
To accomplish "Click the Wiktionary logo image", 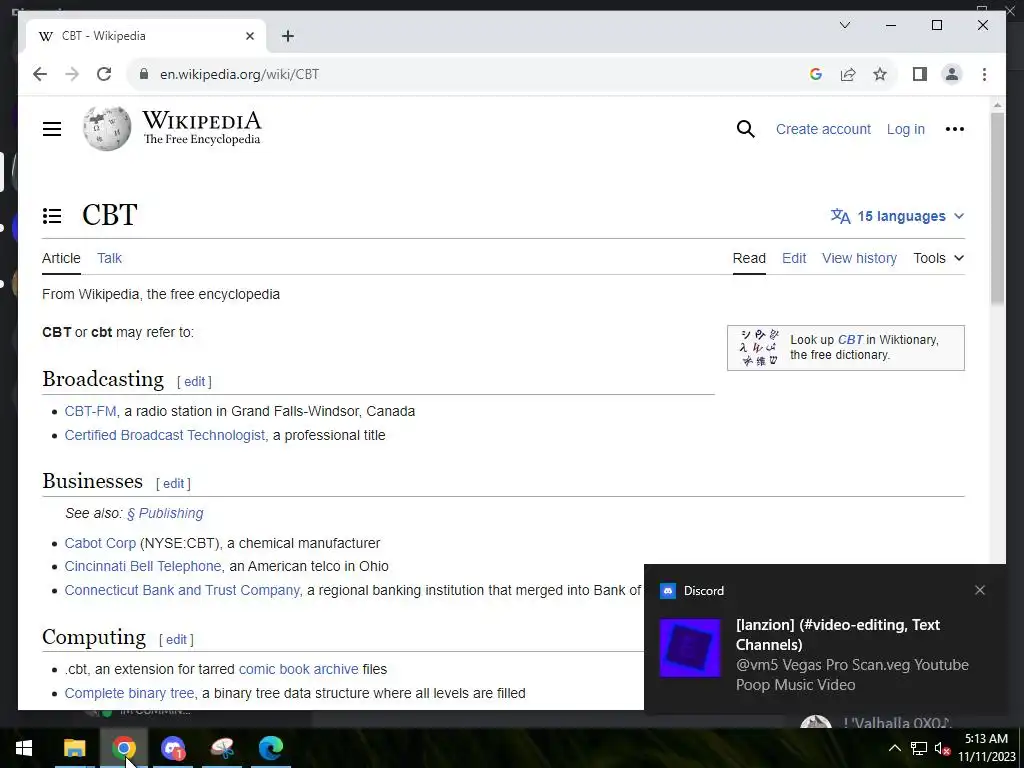I will (759, 347).
